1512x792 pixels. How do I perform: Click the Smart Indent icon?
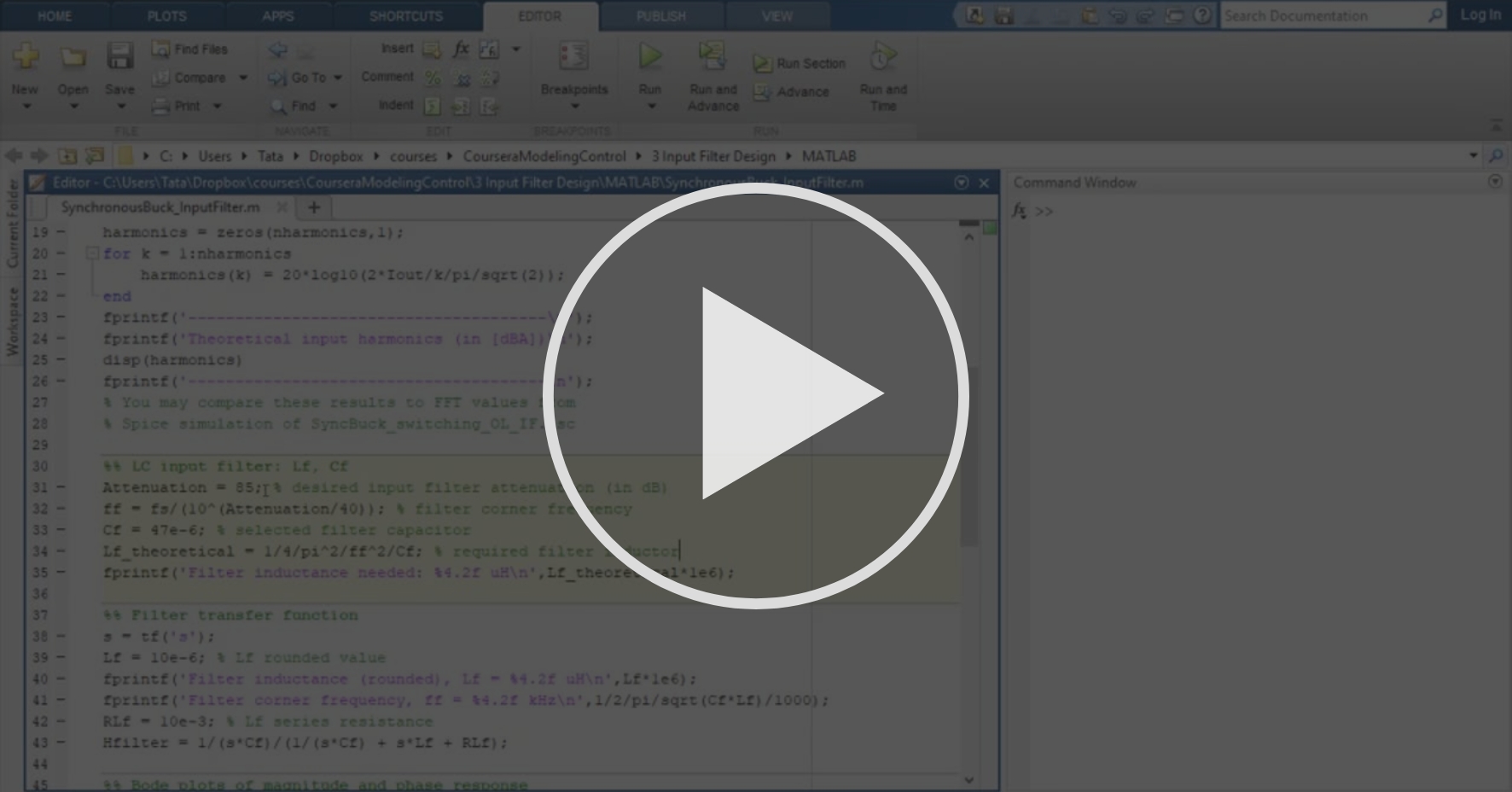(x=433, y=106)
